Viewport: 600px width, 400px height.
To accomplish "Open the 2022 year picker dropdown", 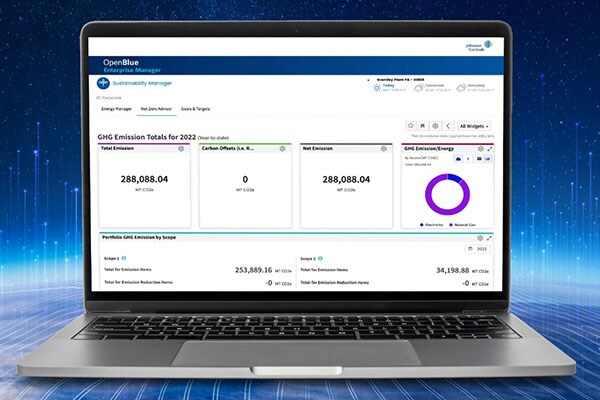I will (479, 248).
